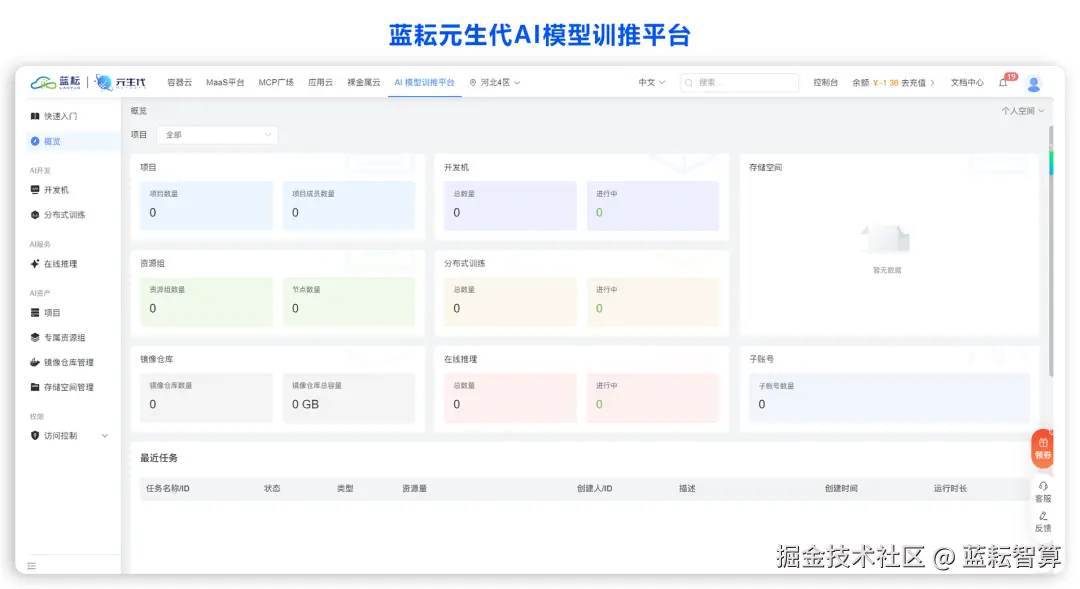This screenshot has height=589, width=1080.
Task: Open the 快速入门 book icon
Action: (34, 116)
